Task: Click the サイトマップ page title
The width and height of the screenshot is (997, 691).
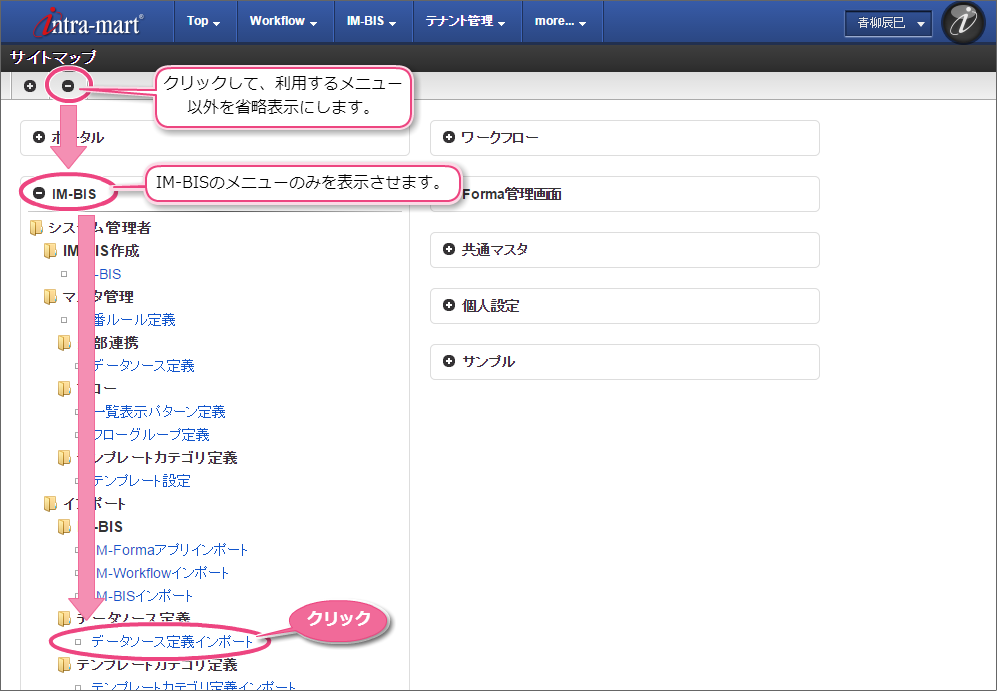Action: pos(53,57)
